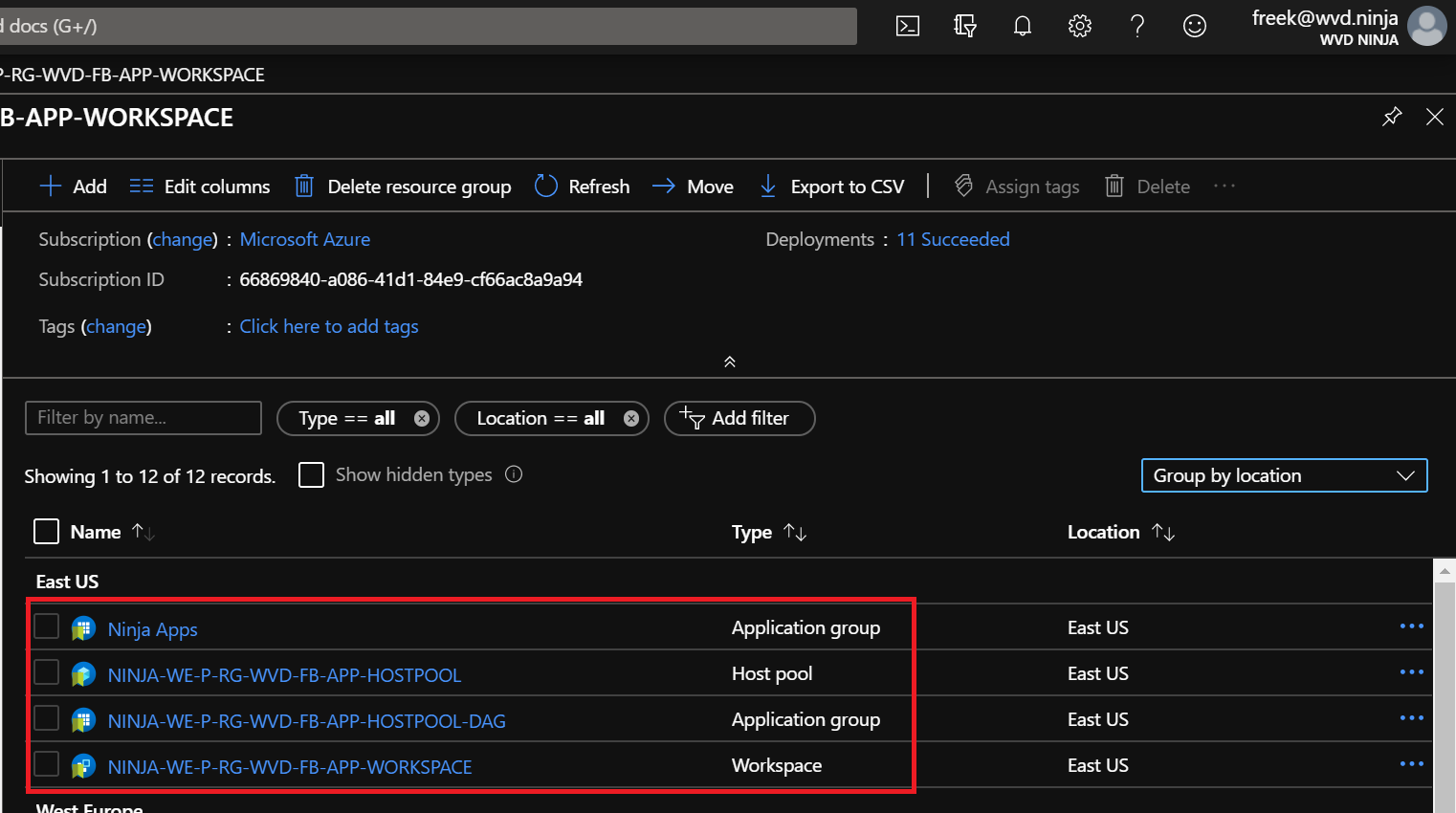Click the Add filter button

pos(739,418)
